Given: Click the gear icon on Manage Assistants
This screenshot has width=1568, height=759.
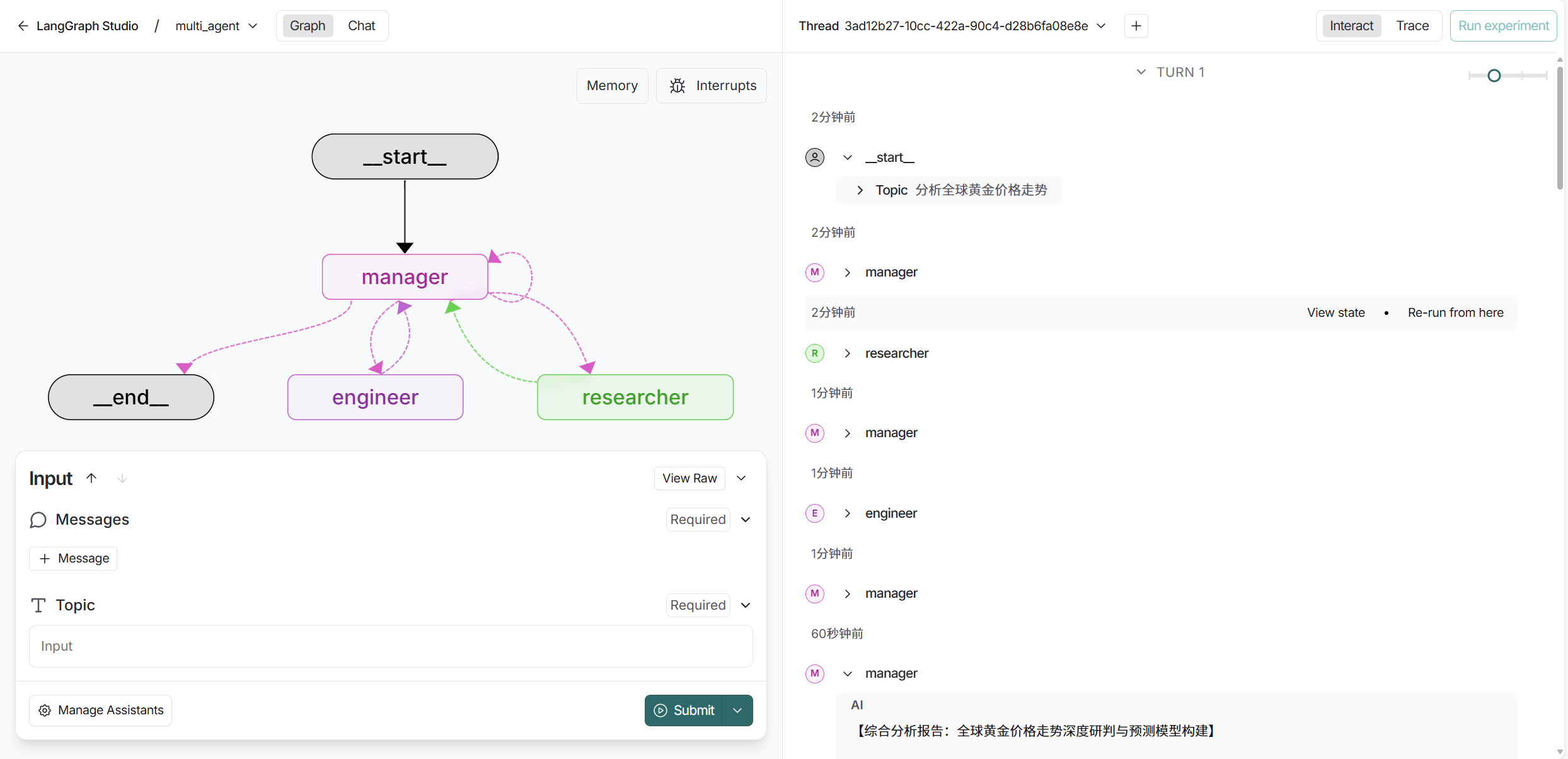Looking at the screenshot, I should point(44,710).
